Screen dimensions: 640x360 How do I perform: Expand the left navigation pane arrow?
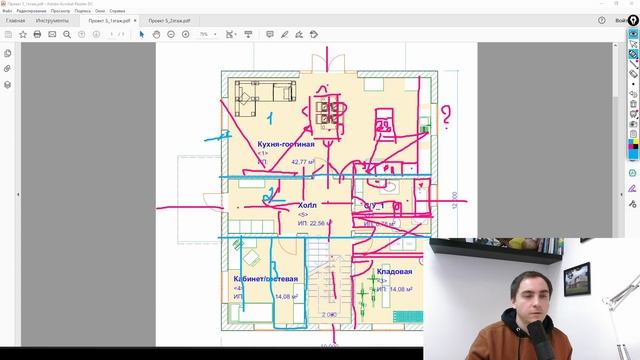[18, 195]
